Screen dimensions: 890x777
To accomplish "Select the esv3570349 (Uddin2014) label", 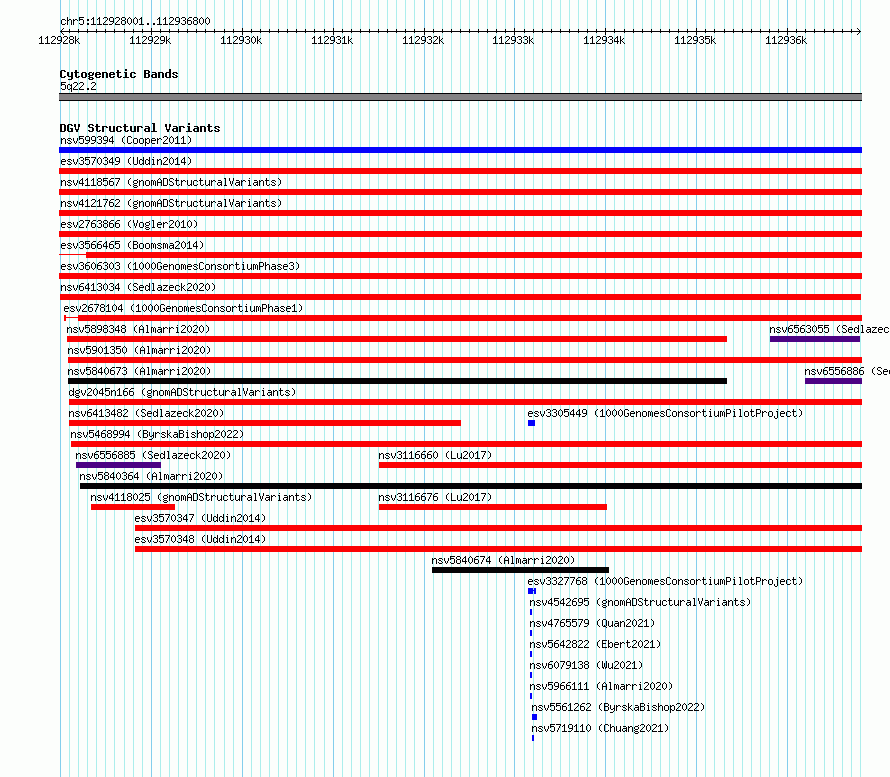I will click(x=126, y=161).
